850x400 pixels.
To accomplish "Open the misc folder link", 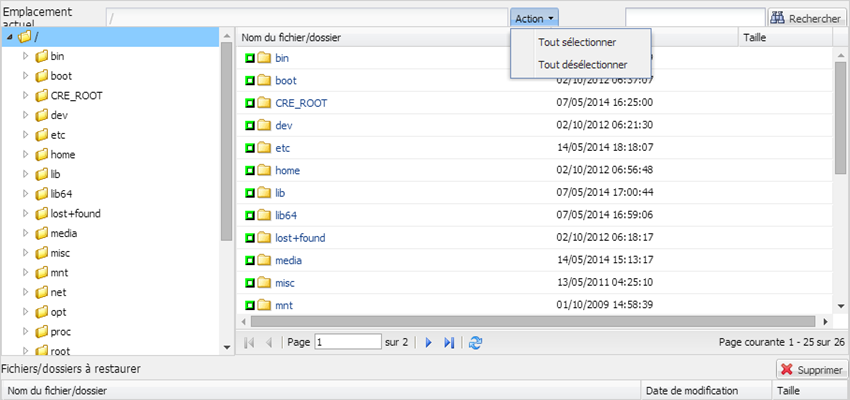I will (285, 283).
